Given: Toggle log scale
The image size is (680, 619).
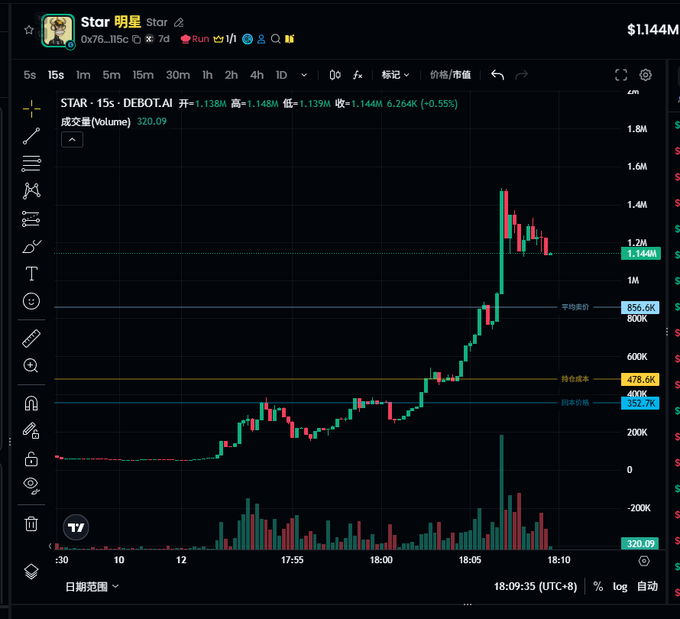Looking at the screenshot, I should [620, 586].
